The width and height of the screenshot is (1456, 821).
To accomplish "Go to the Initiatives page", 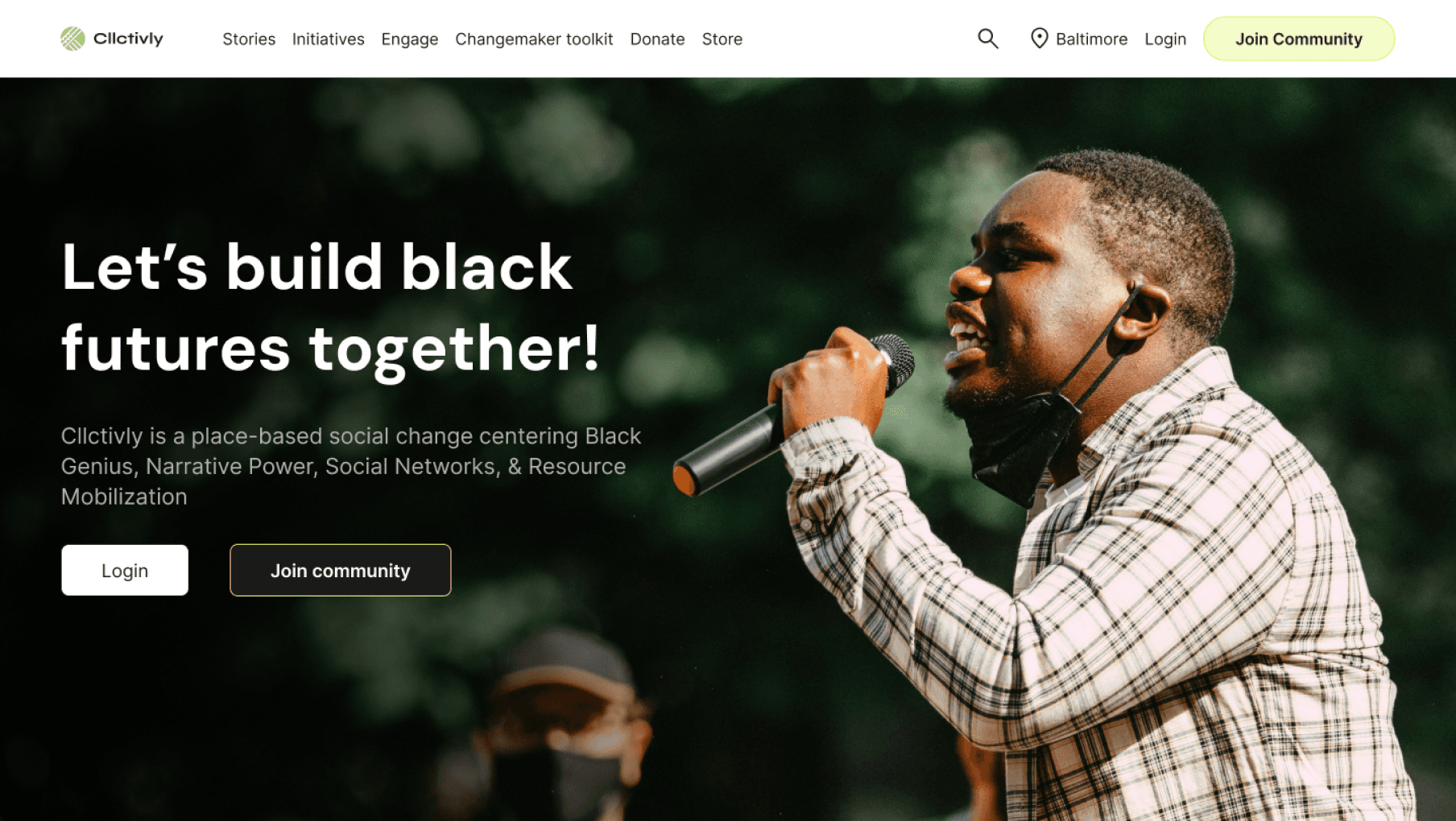I will click(x=328, y=39).
